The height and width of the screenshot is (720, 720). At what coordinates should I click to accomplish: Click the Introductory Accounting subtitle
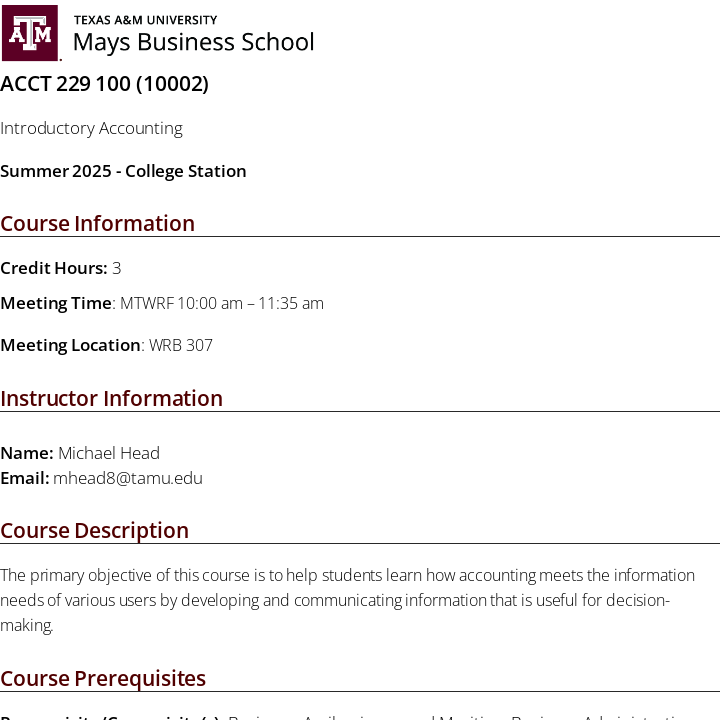pos(91,128)
